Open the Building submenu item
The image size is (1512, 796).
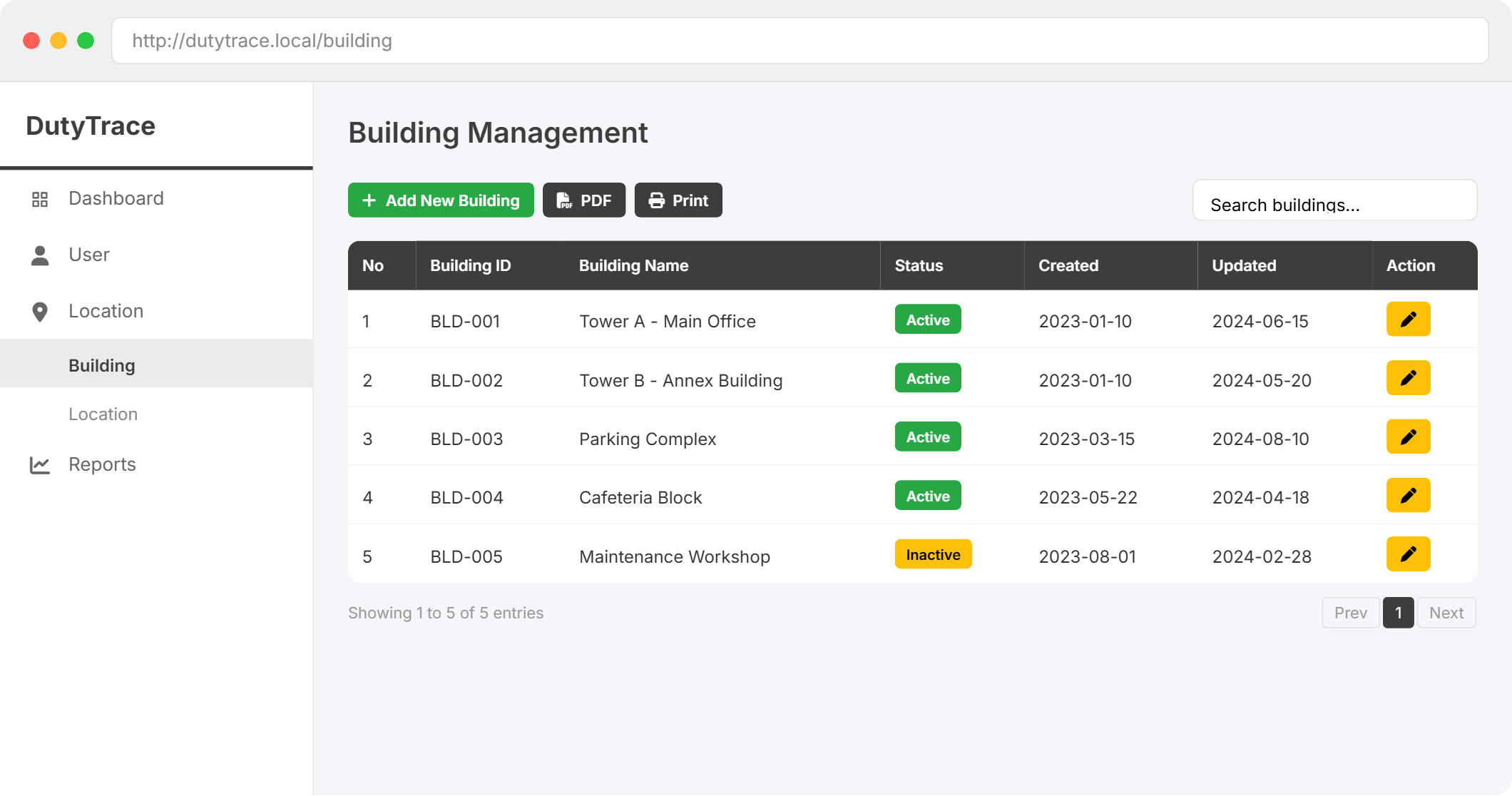pos(102,365)
